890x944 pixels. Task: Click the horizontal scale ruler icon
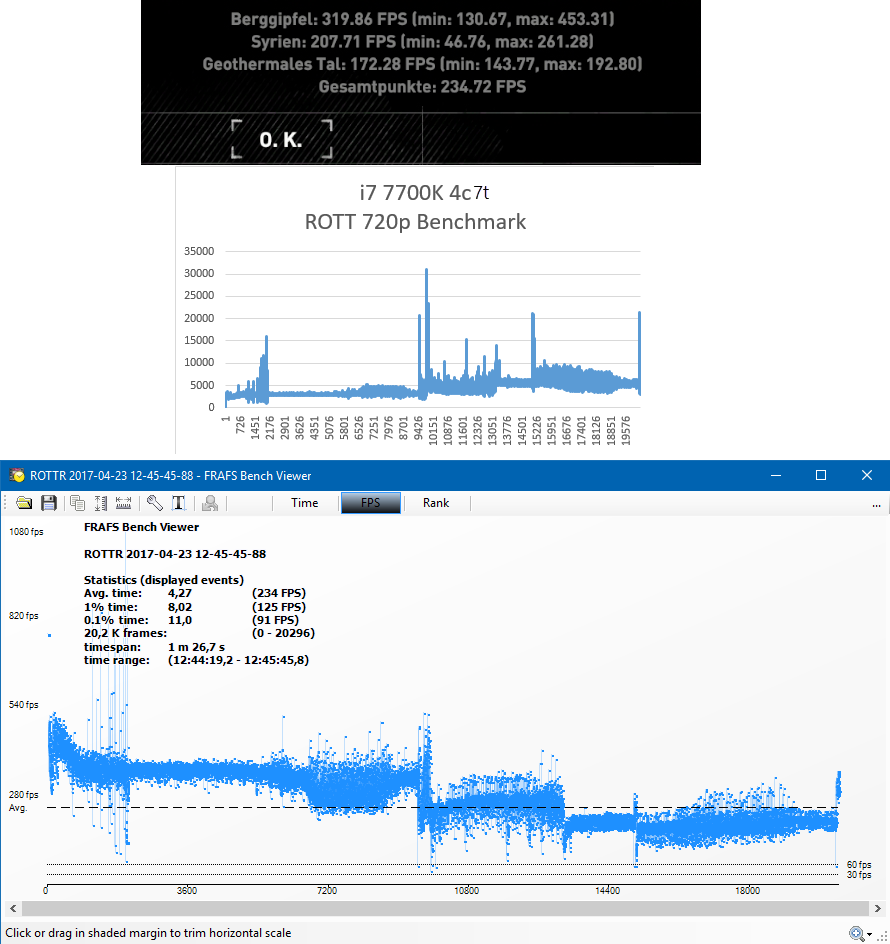(123, 503)
